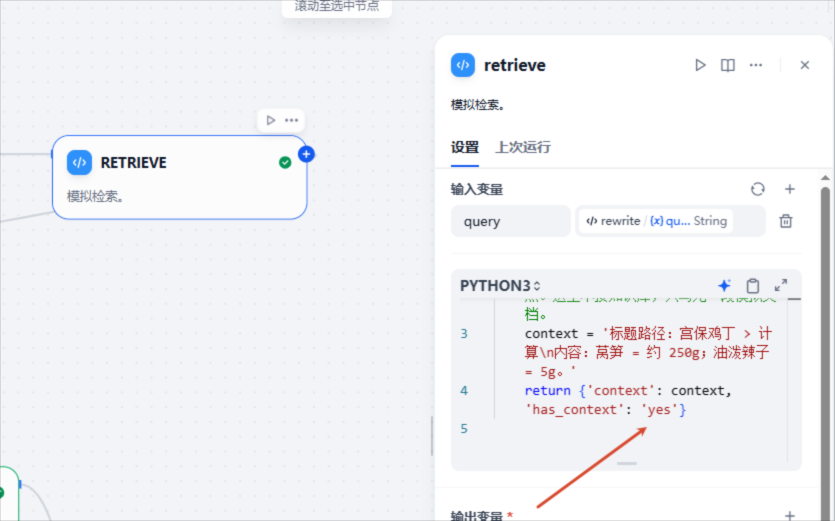This screenshot has width=835, height=521.
Task: Click the AI code generator sparkle icon
Action: (x=724, y=286)
